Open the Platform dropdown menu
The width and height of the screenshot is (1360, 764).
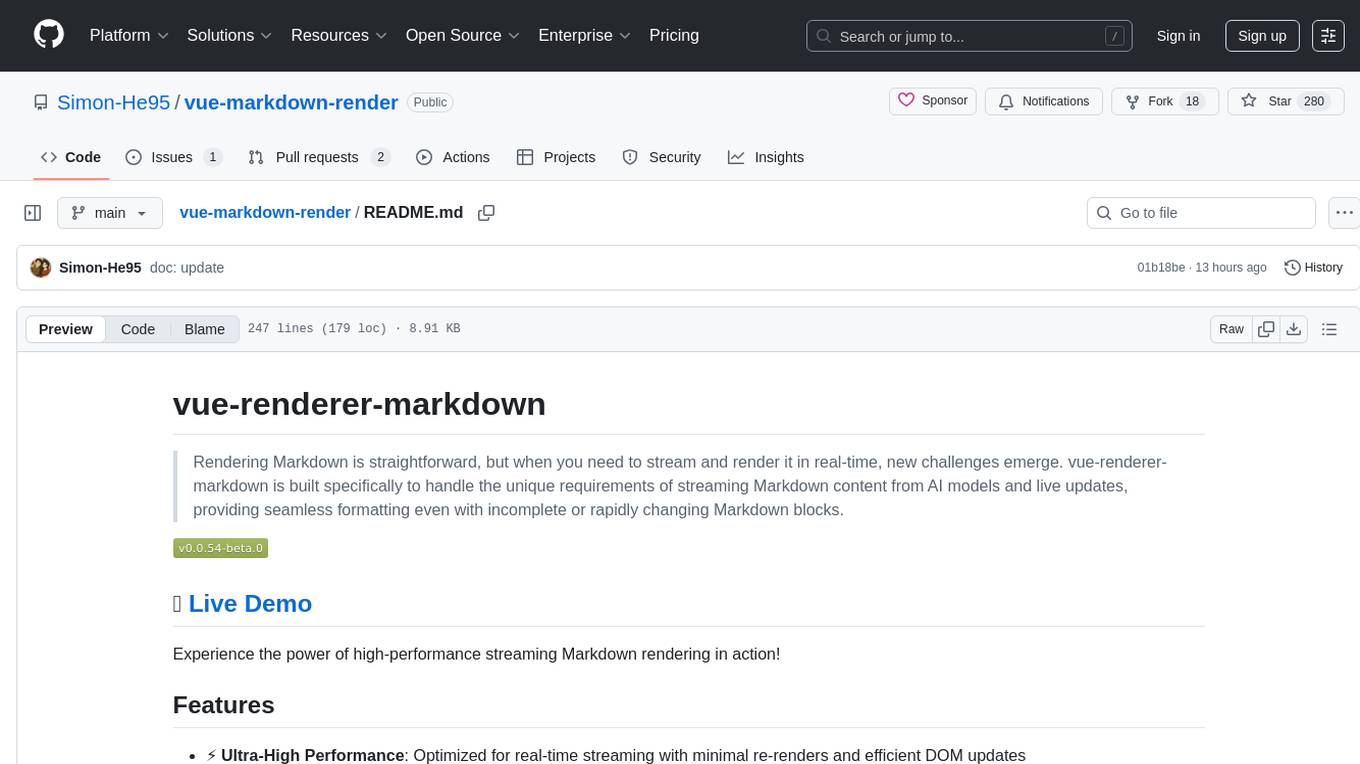coord(129,35)
